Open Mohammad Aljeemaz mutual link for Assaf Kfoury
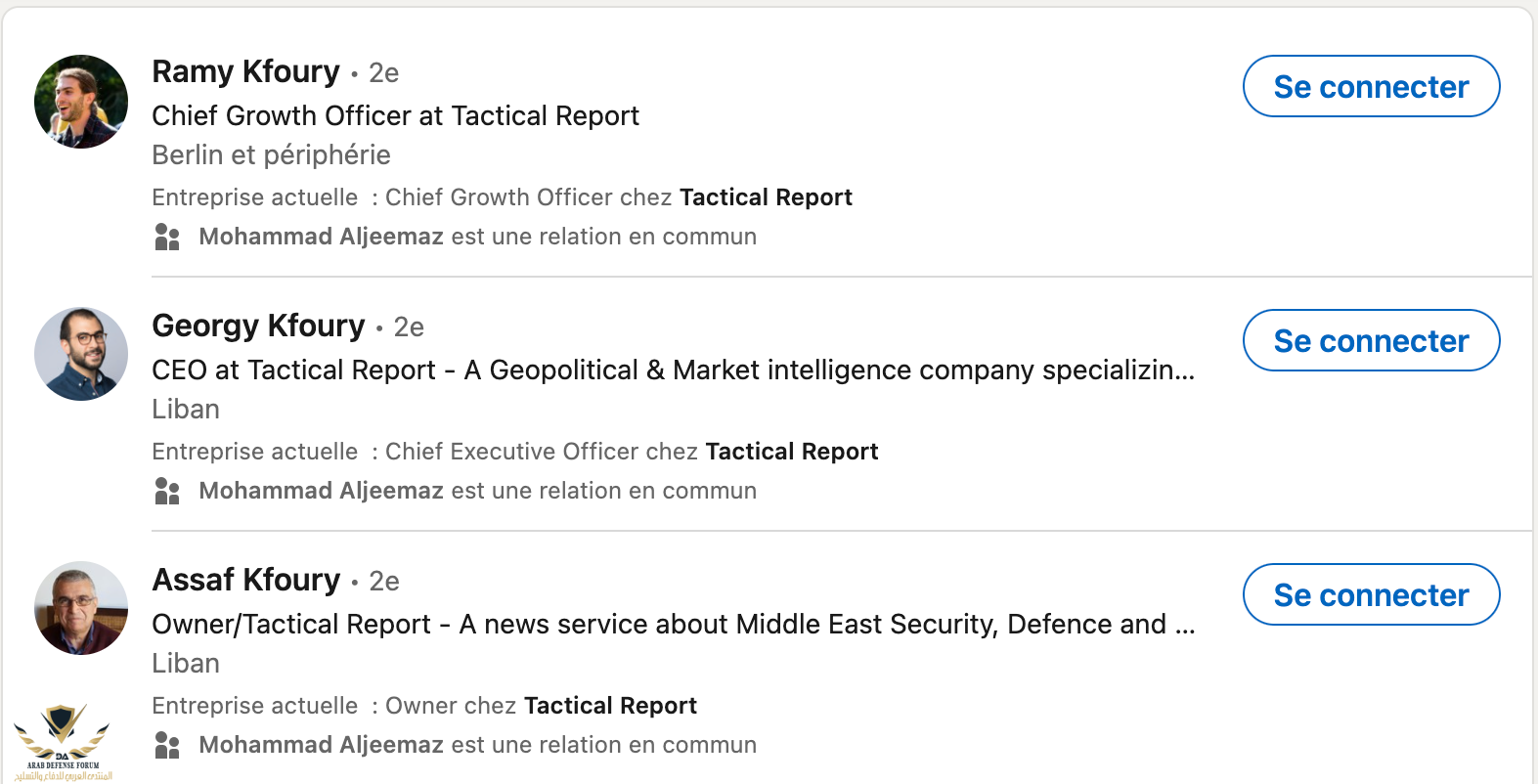Image resolution: width=1538 pixels, height=784 pixels. coord(322,745)
